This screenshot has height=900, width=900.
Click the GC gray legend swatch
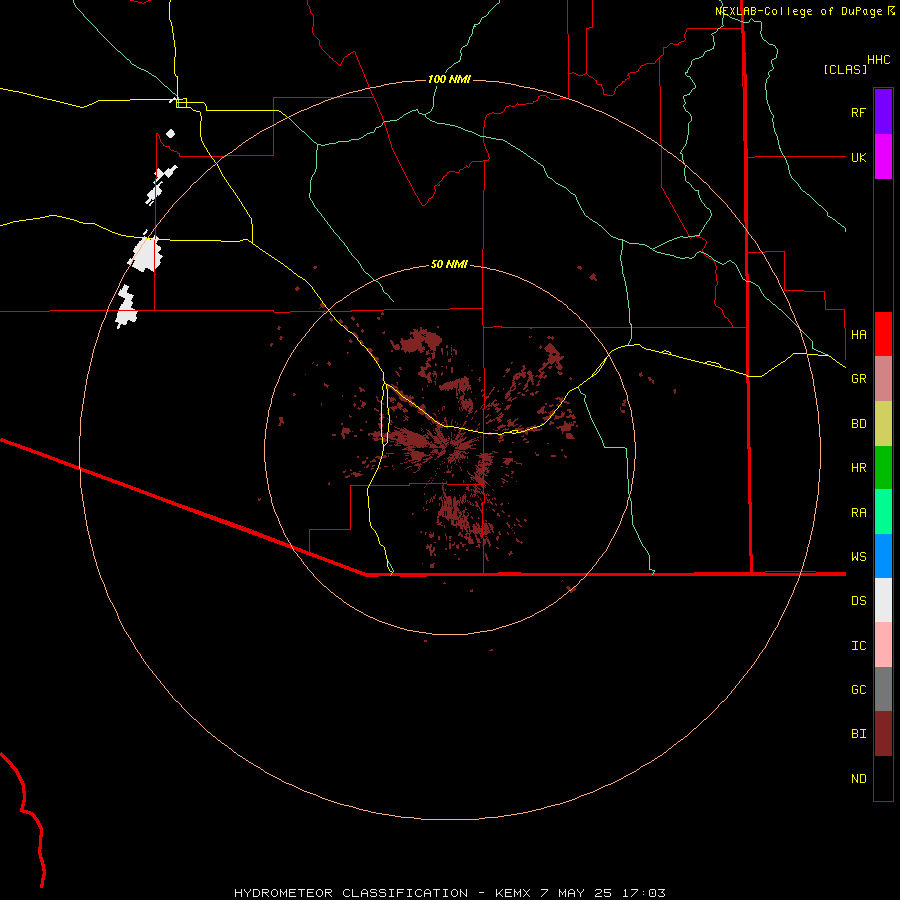click(x=883, y=689)
